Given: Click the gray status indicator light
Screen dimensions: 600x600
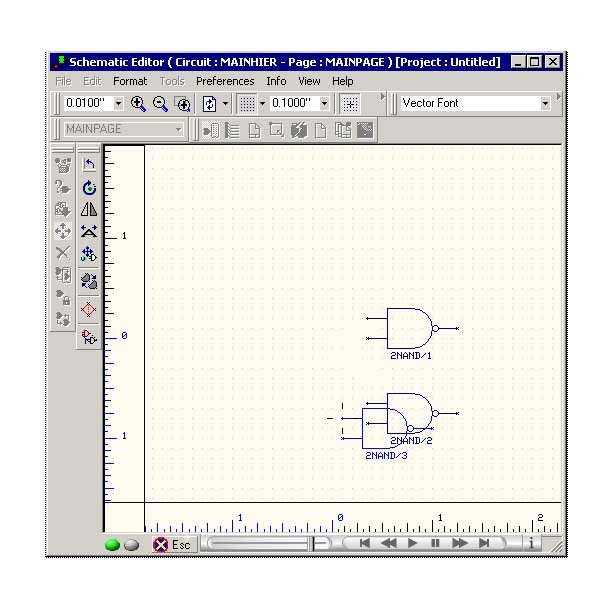Looking at the screenshot, I should tap(131, 545).
